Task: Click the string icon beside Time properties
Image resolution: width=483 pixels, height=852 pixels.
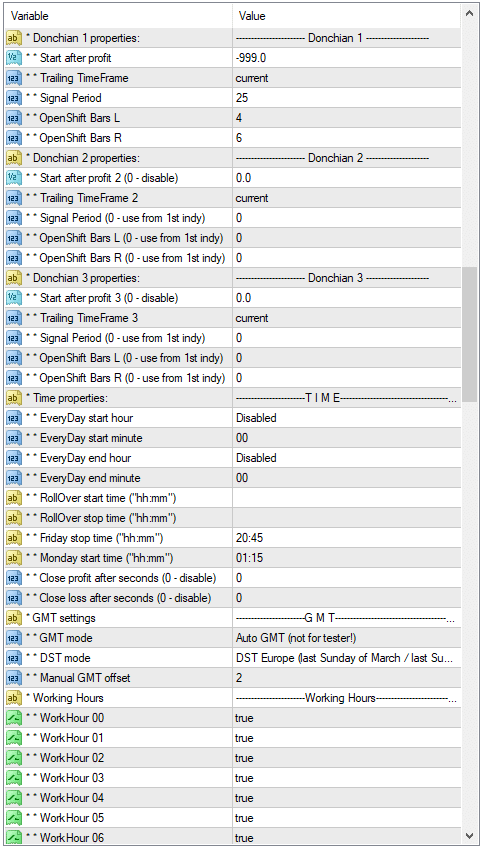Action: 14,398
